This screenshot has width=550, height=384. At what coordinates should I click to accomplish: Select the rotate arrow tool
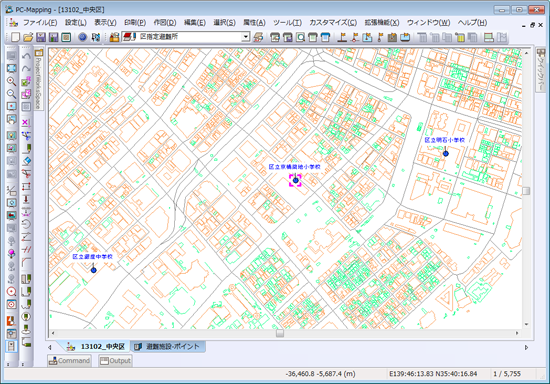[26, 224]
